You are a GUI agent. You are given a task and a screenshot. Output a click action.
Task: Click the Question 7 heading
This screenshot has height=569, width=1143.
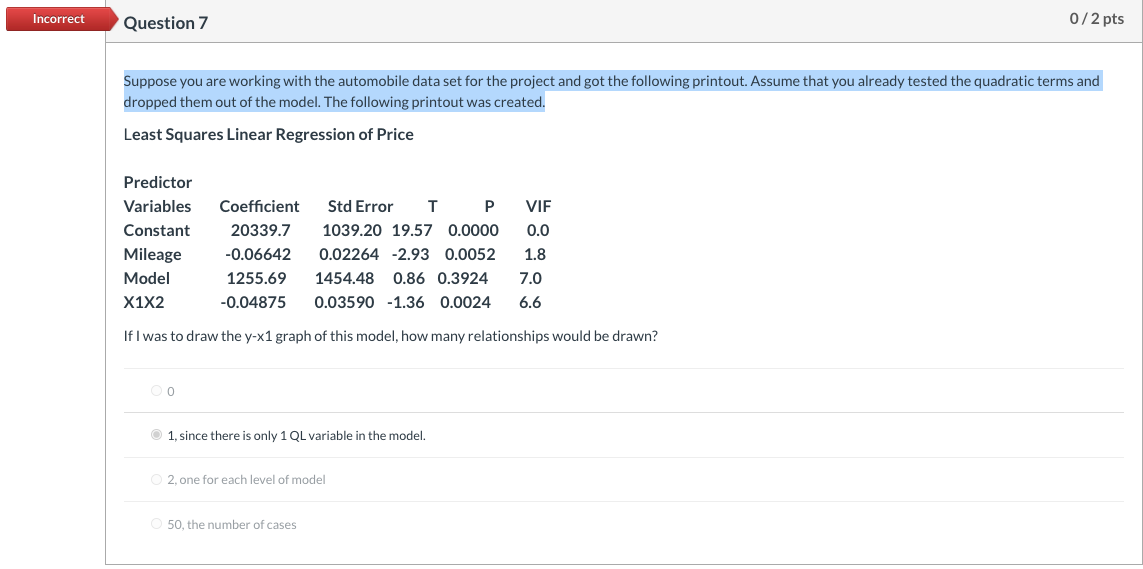165,23
